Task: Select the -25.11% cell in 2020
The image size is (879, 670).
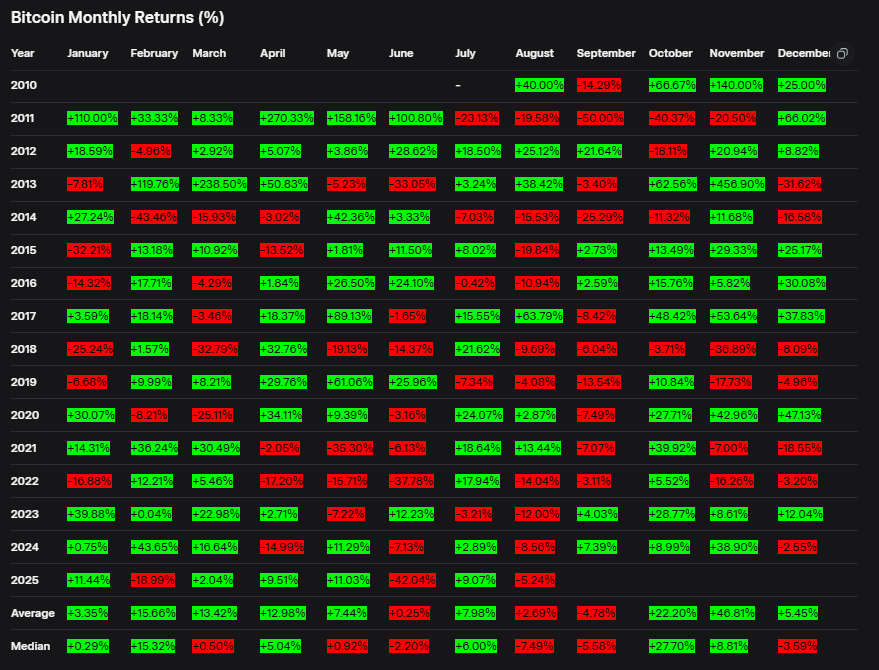Action: pos(212,415)
